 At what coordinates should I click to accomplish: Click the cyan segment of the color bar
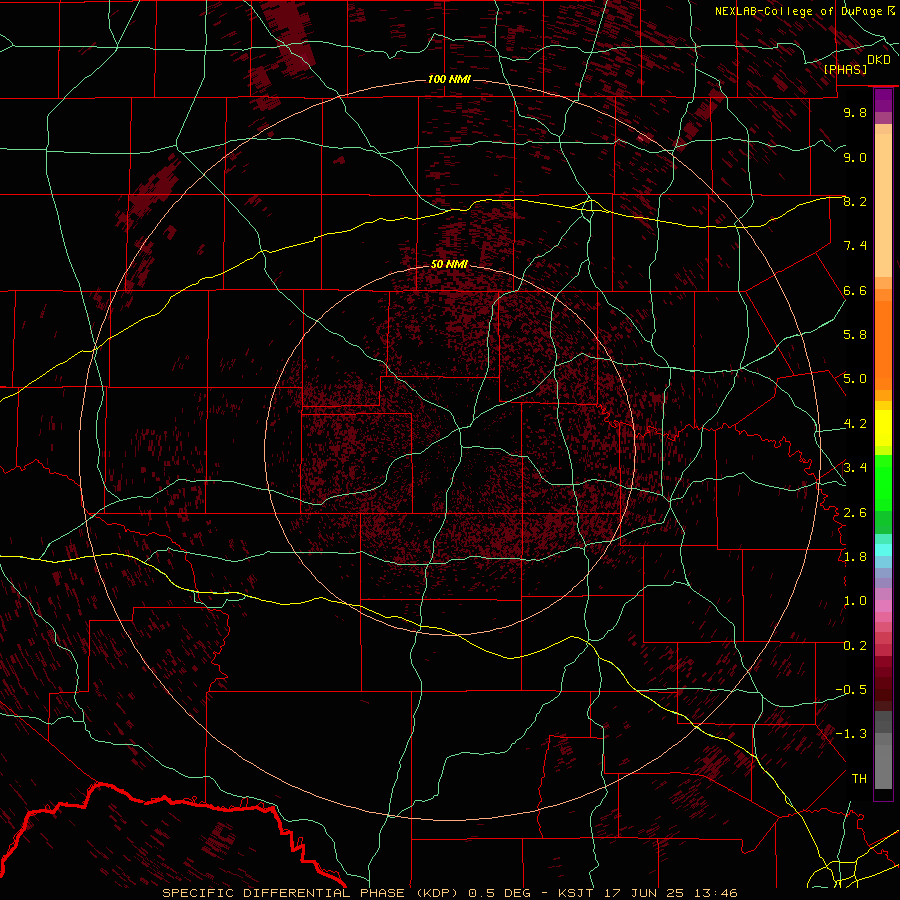[x=883, y=550]
